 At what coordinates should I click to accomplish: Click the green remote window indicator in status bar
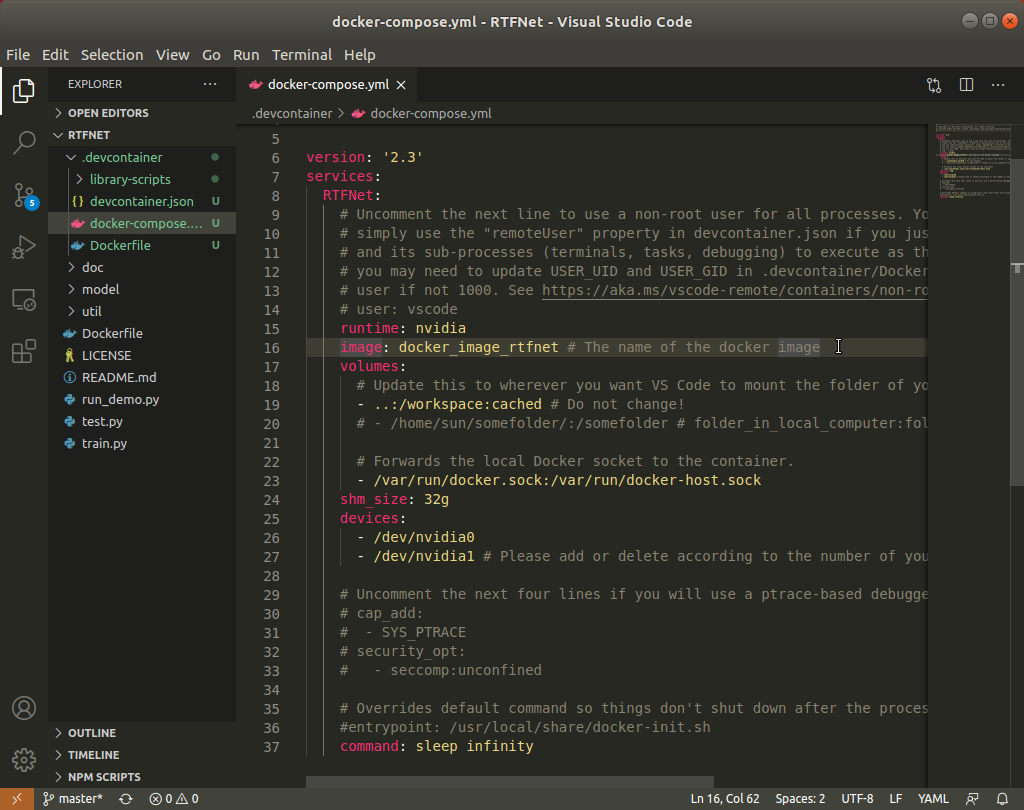17,799
